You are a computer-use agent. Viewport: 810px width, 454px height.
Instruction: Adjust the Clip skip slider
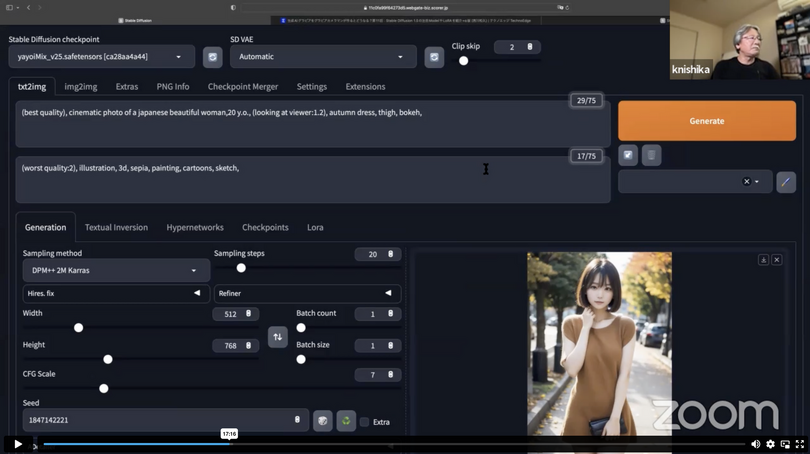[x=496, y=61]
